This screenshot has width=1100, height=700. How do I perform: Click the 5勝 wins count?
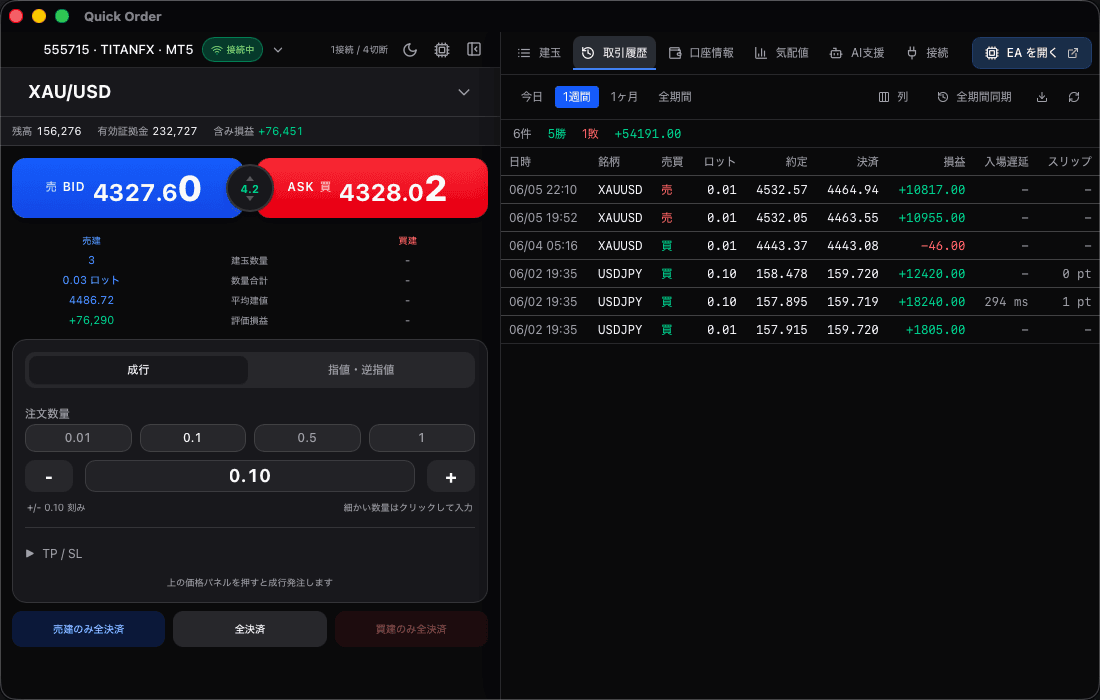[557, 134]
